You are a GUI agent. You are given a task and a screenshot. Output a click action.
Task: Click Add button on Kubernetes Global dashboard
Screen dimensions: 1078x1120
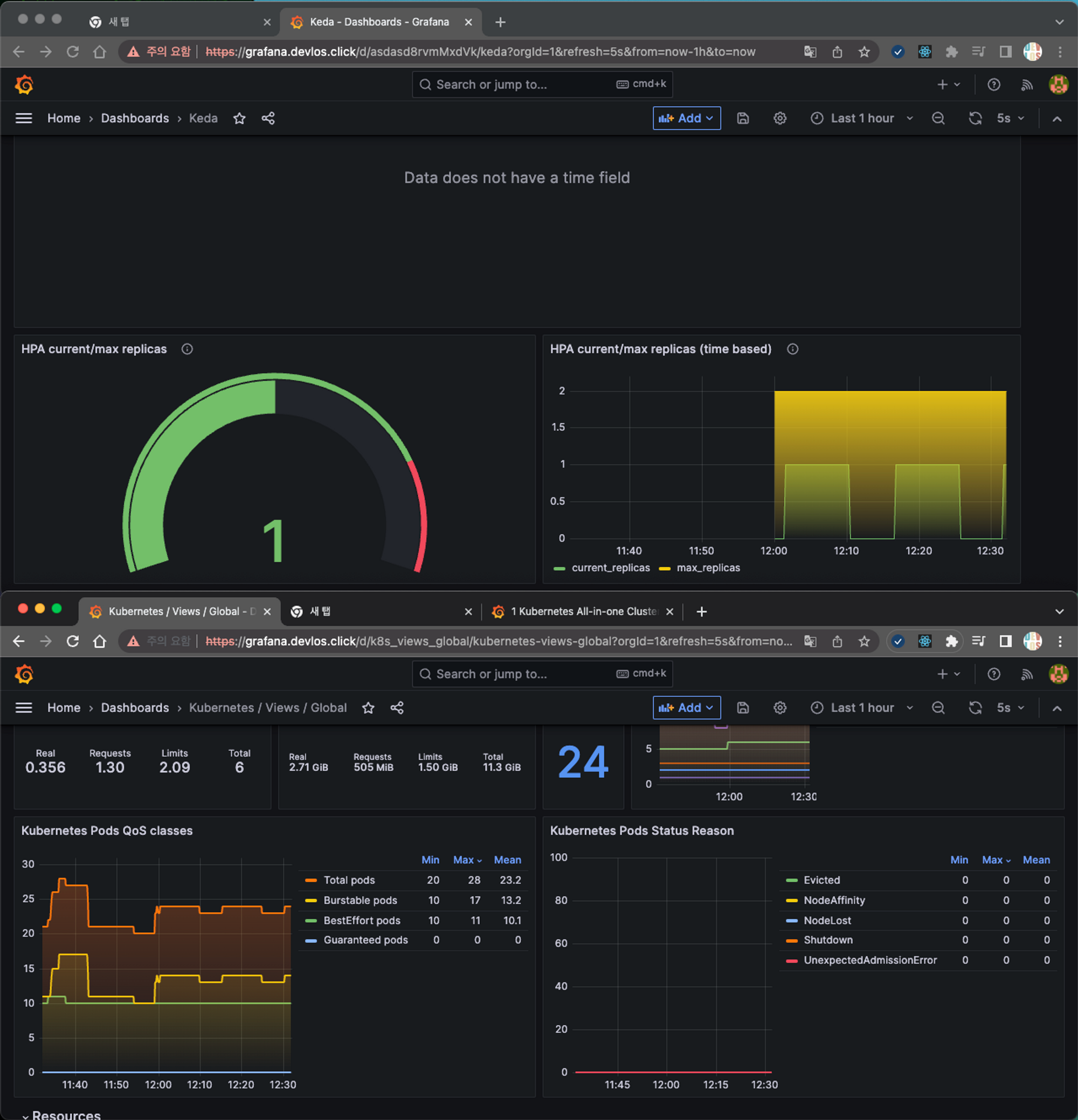[x=686, y=708]
